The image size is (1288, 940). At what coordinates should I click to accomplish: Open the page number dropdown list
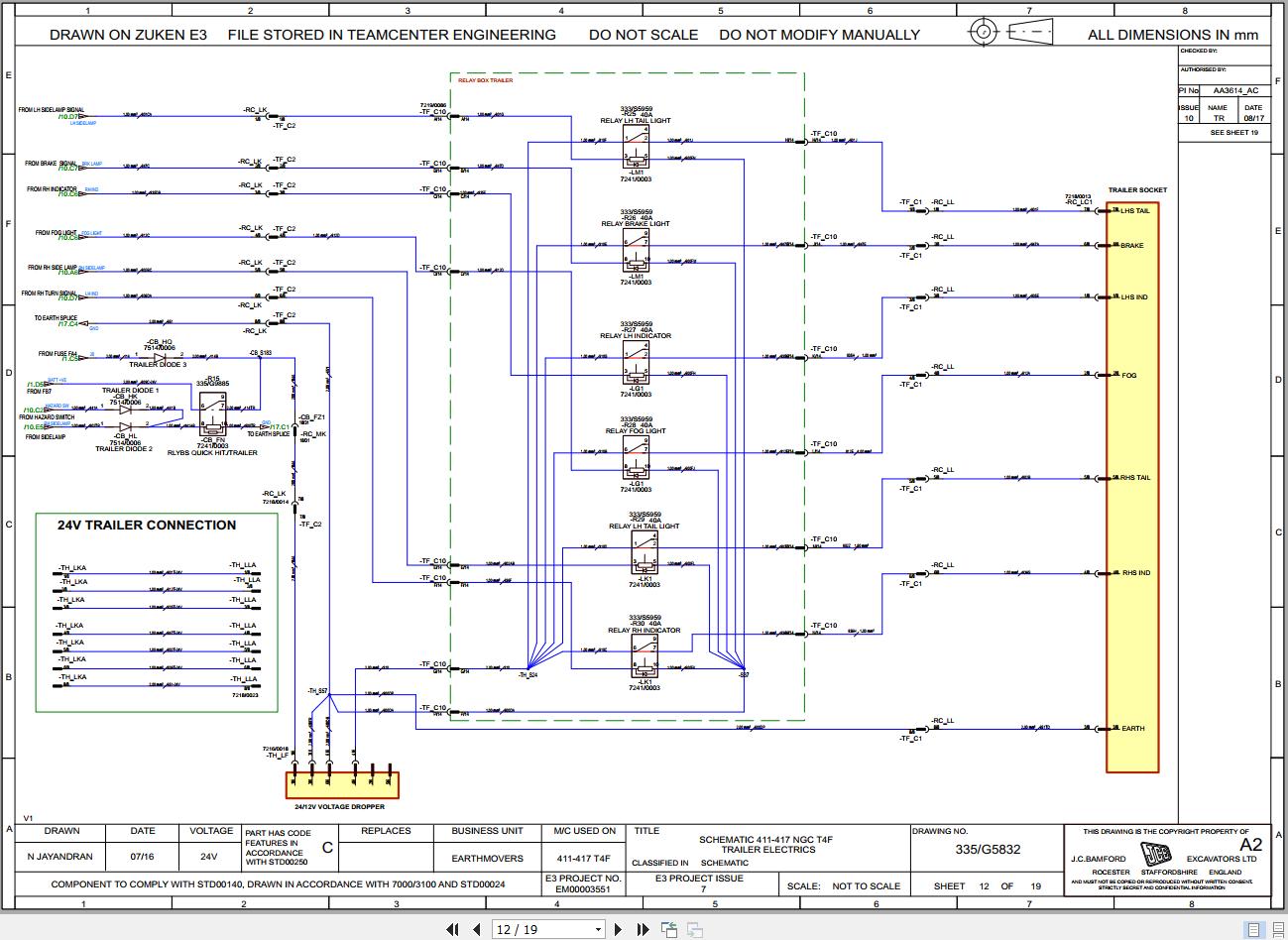pos(598,928)
